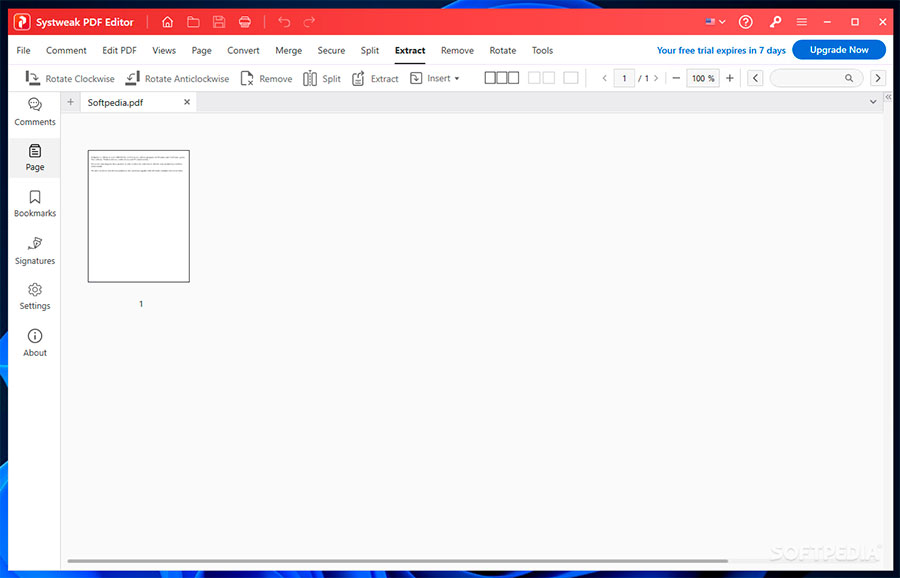Click the Home icon in title bar
Image resolution: width=900 pixels, height=578 pixels.
(167, 21)
